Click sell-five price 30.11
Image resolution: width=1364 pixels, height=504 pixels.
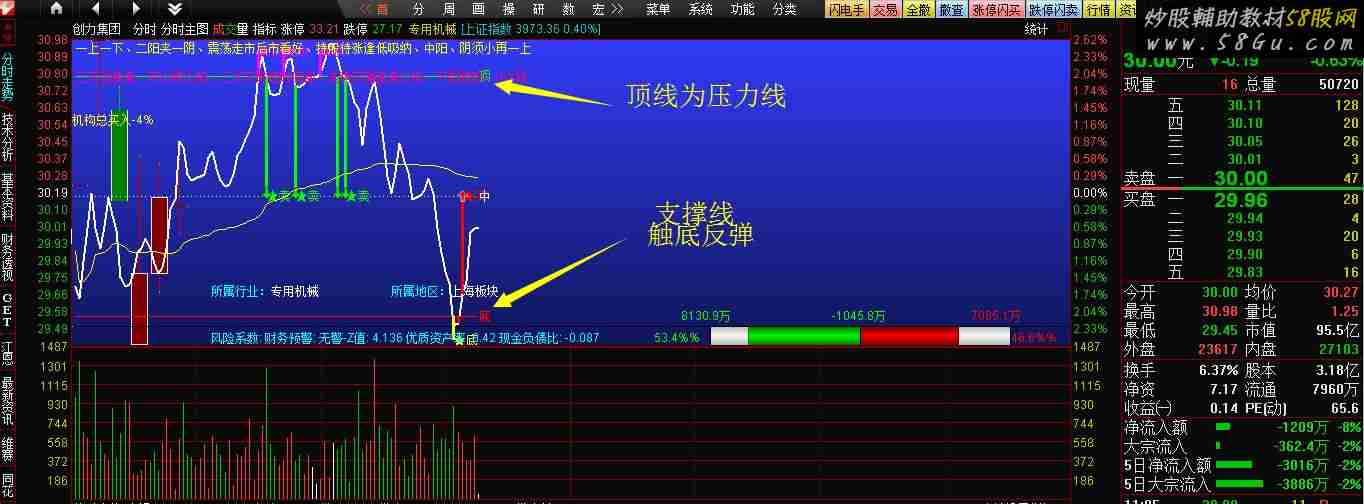1245,105
